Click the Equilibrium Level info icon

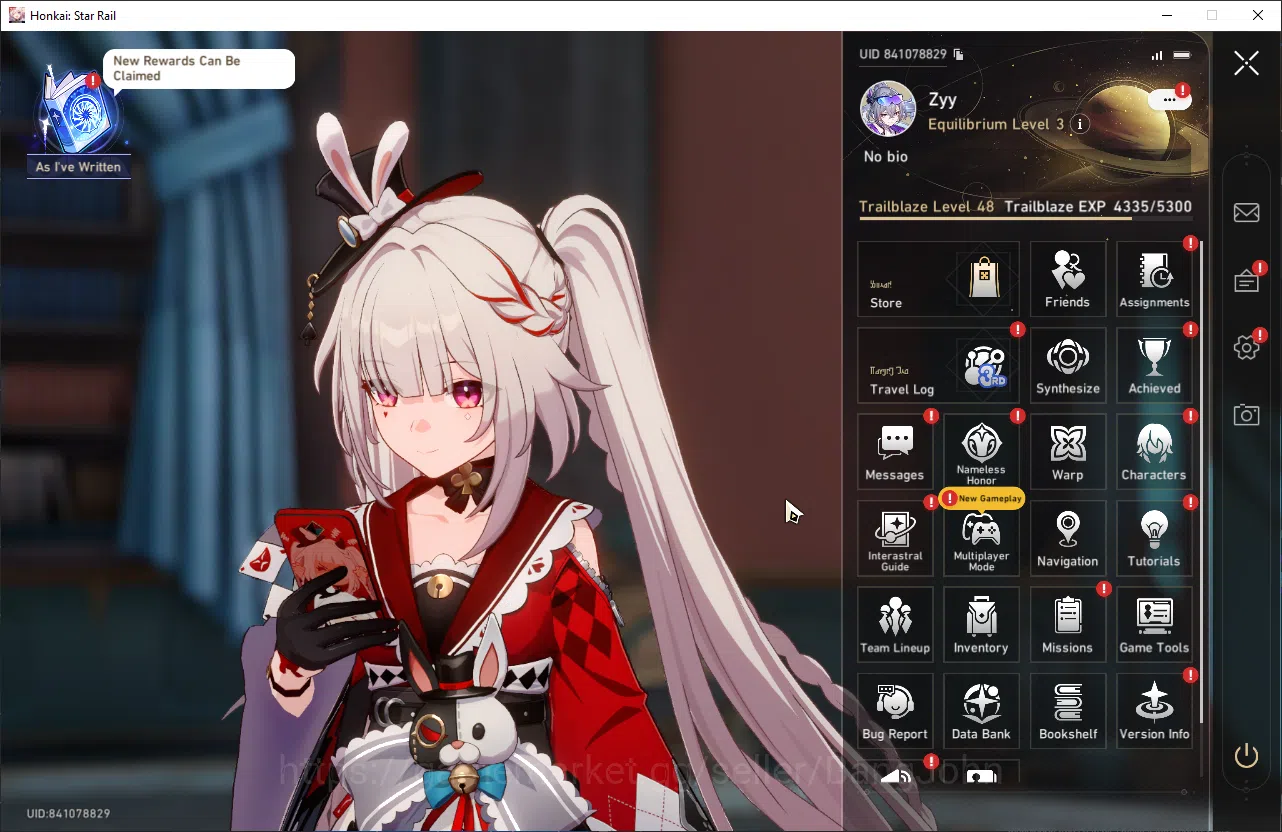(x=1079, y=124)
